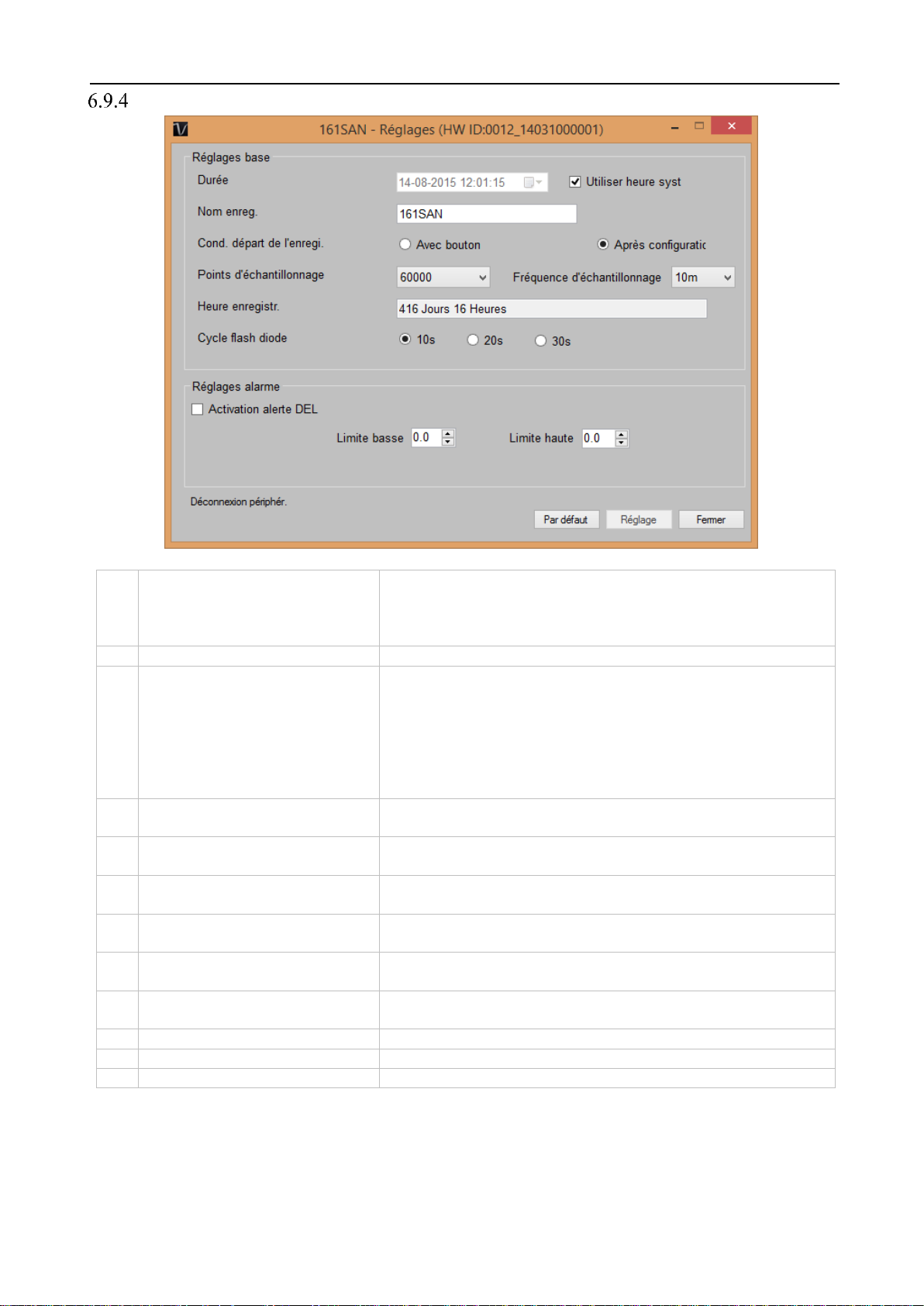Click the 'Réglages alarme' group title
Viewport: 924px width, 1306px height.
[236, 387]
